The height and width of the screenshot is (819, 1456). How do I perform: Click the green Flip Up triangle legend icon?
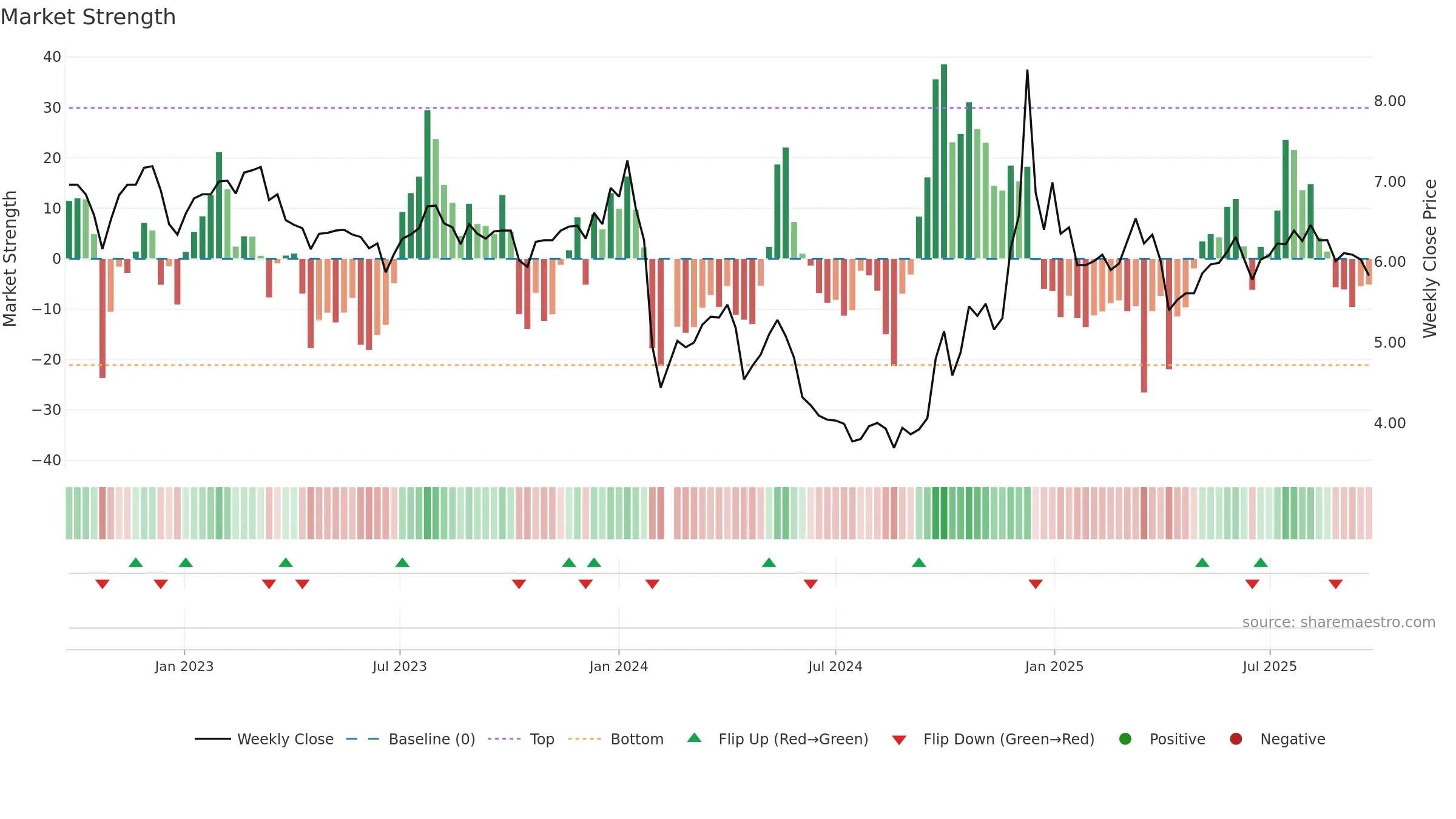(695, 738)
